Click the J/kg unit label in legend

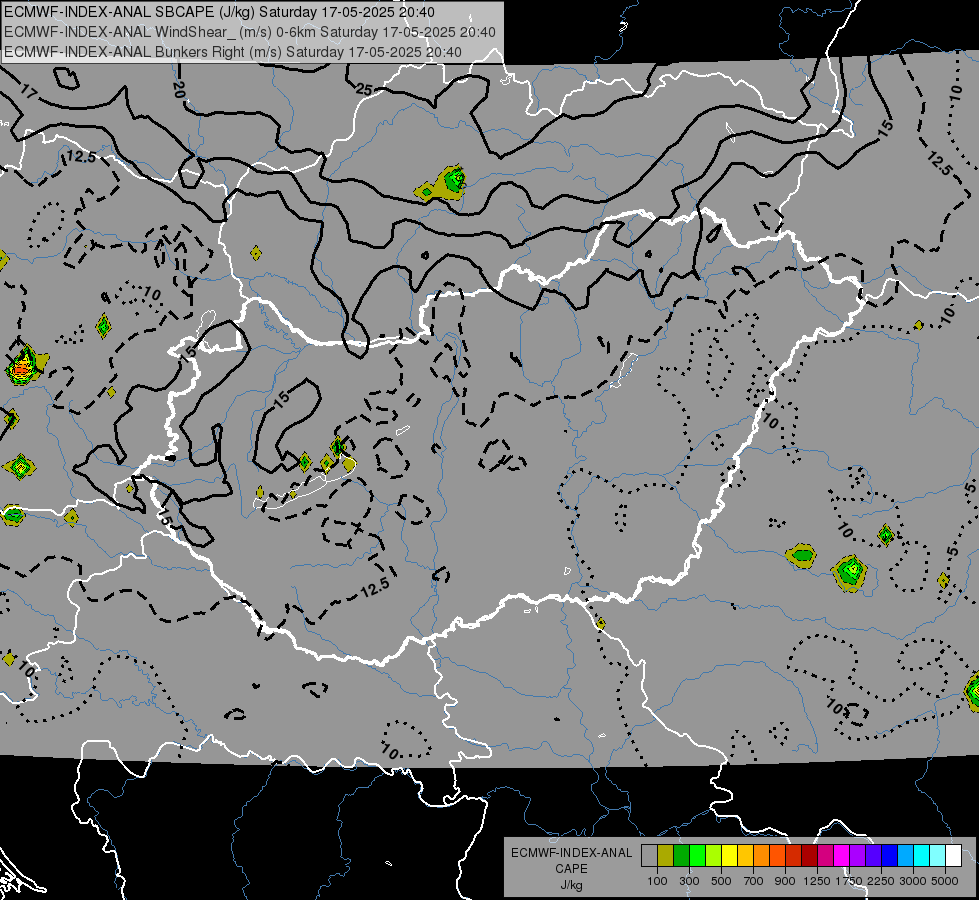[x=571, y=885]
